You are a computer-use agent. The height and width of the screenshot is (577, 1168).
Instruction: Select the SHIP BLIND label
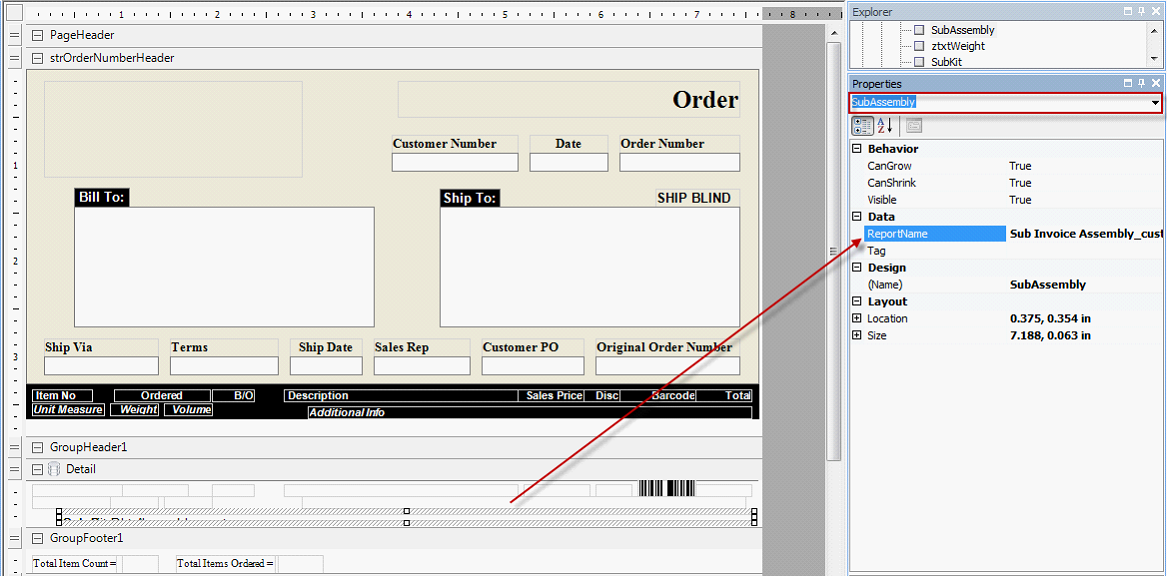click(x=698, y=198)
